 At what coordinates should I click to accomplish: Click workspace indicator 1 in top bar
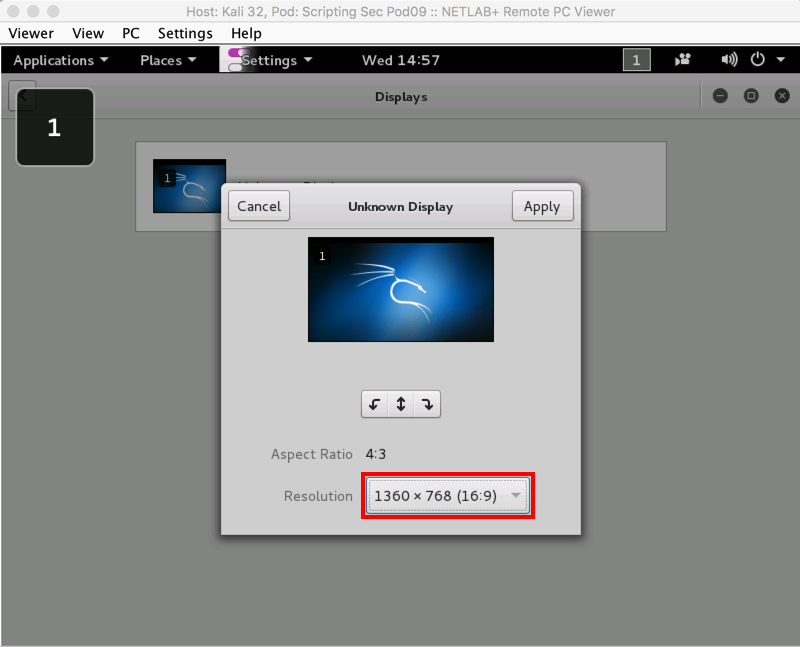click(x=636, y=60)
